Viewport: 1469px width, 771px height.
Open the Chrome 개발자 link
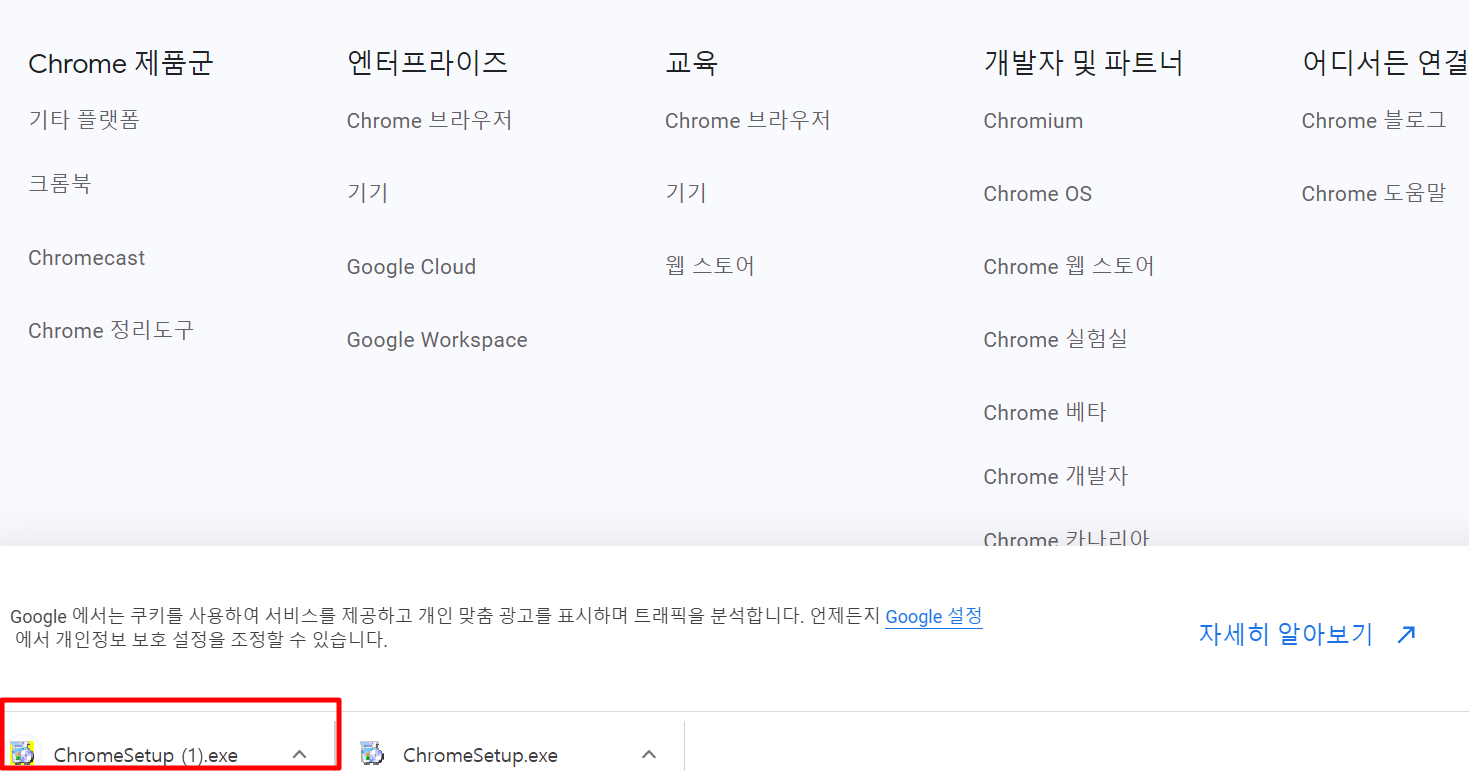point(1056,477)
